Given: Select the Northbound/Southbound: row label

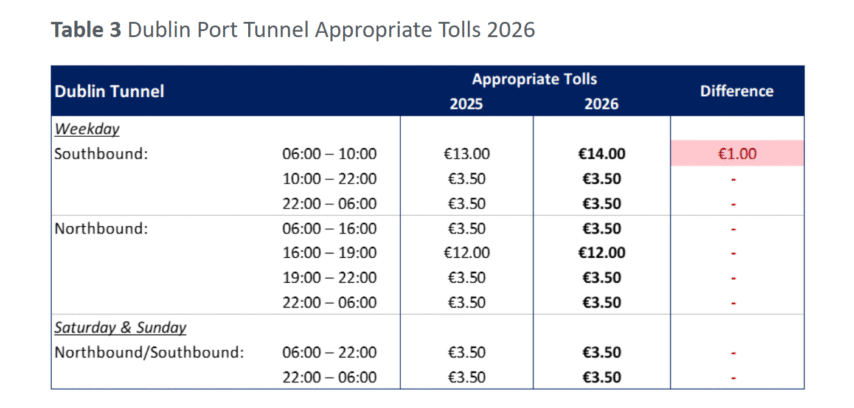Looking at the screenshot, I should 149,352.
